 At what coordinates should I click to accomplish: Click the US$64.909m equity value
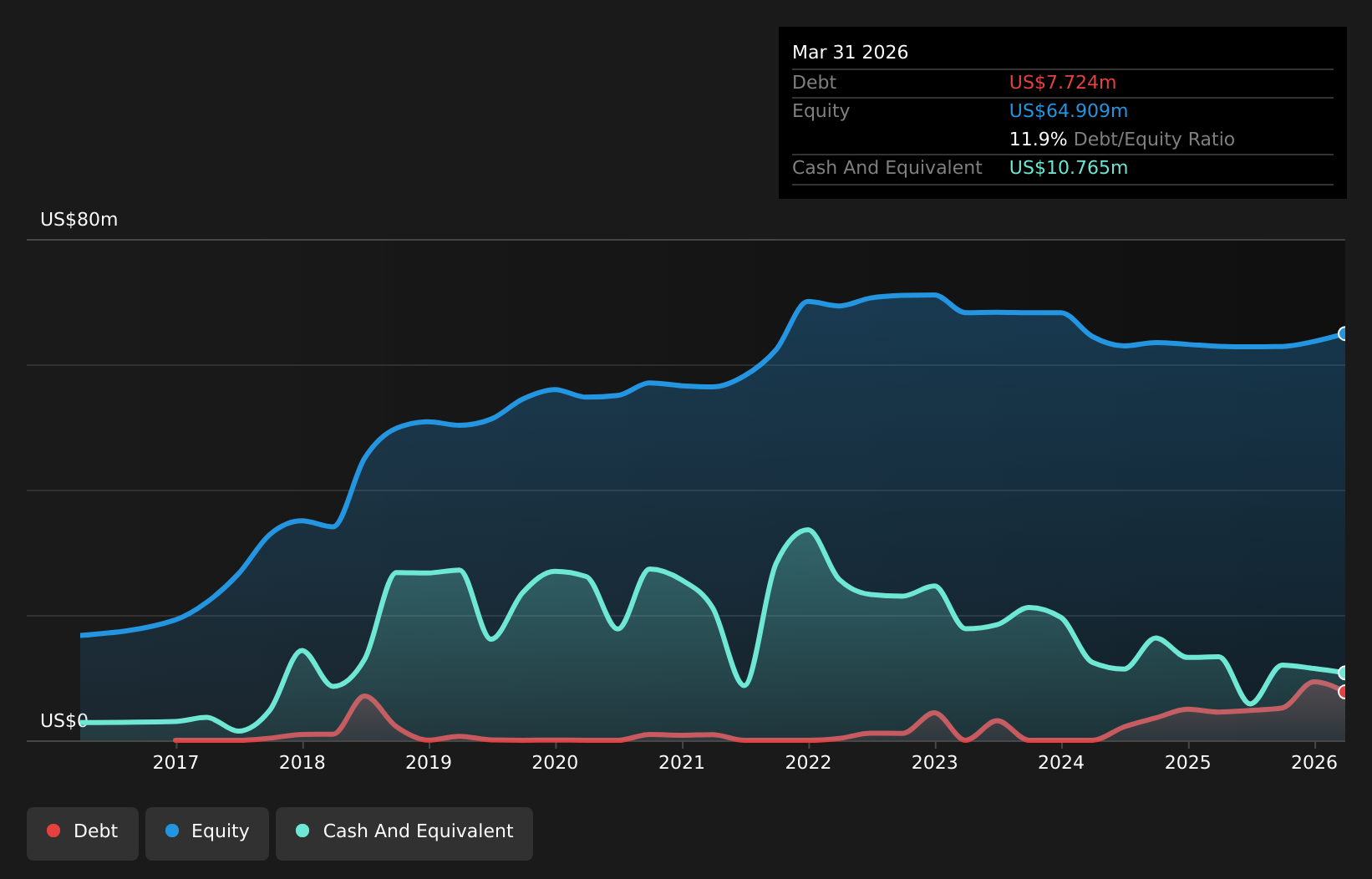(1069, 111)
